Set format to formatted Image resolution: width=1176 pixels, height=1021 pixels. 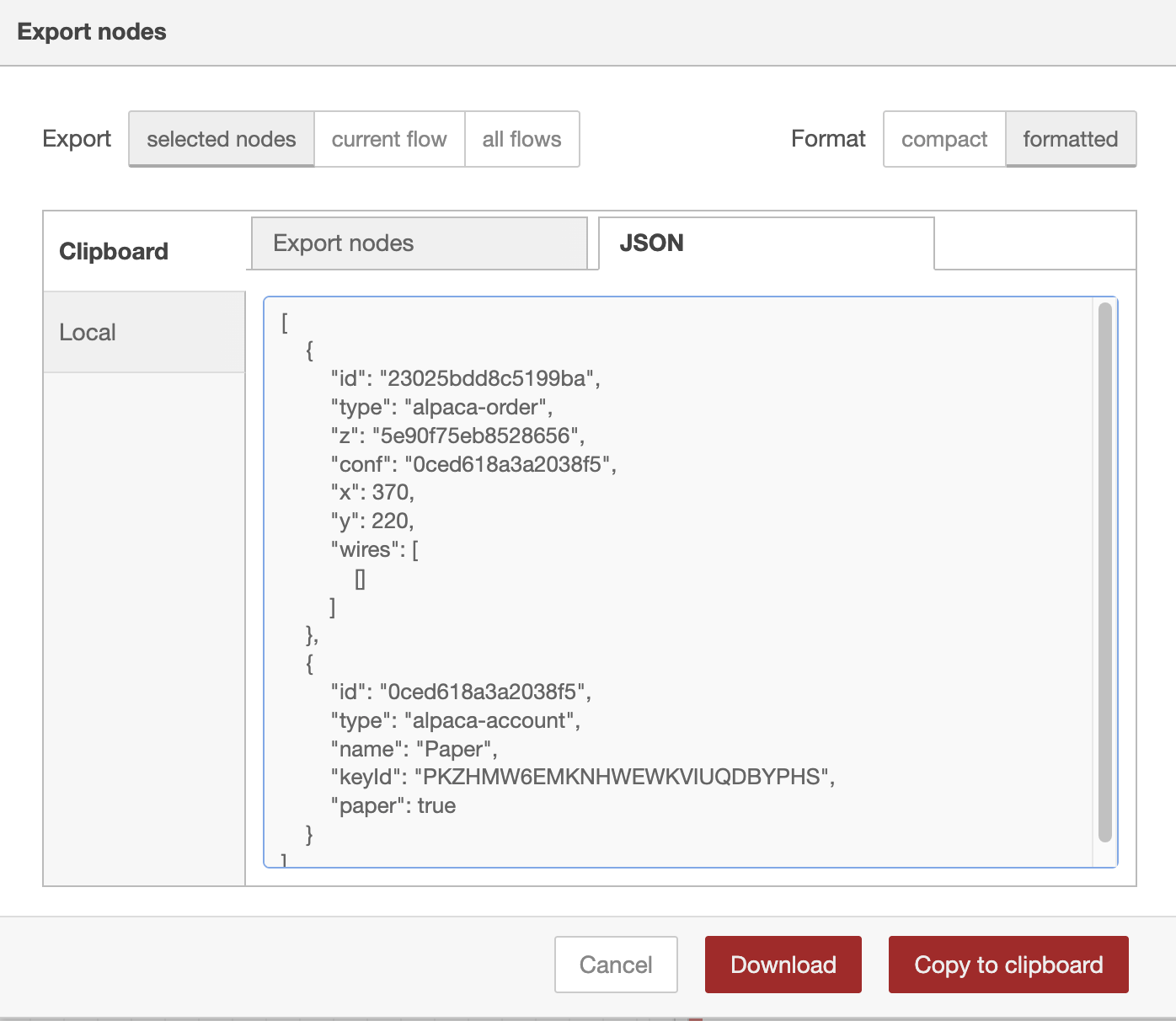click(1070, 139)
